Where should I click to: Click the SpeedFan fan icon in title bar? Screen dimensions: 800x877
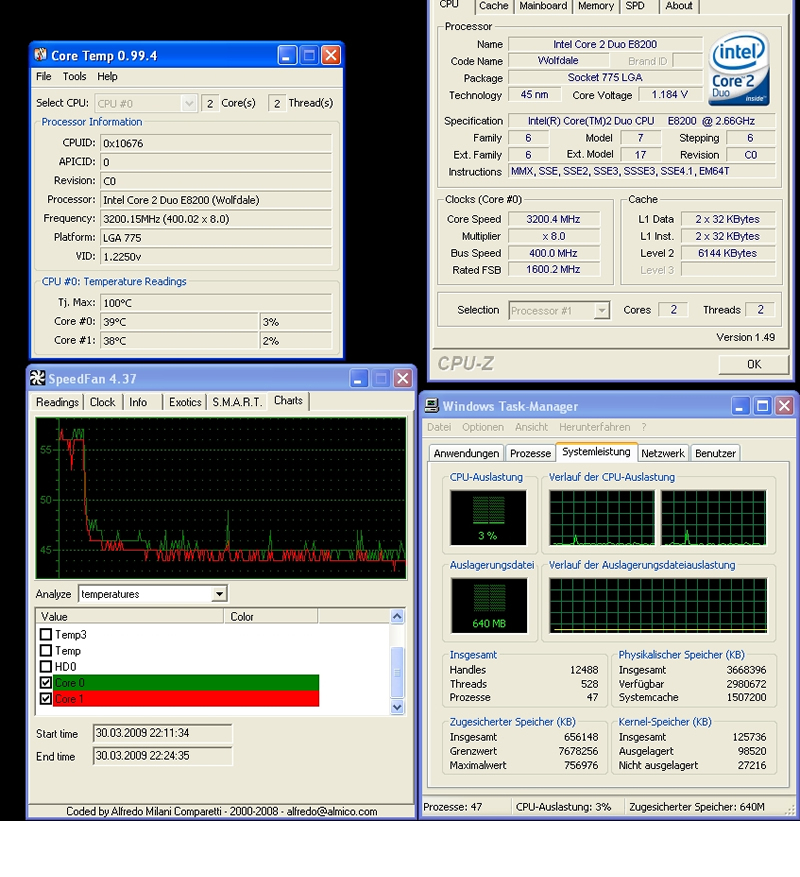(x=37, y=379)
